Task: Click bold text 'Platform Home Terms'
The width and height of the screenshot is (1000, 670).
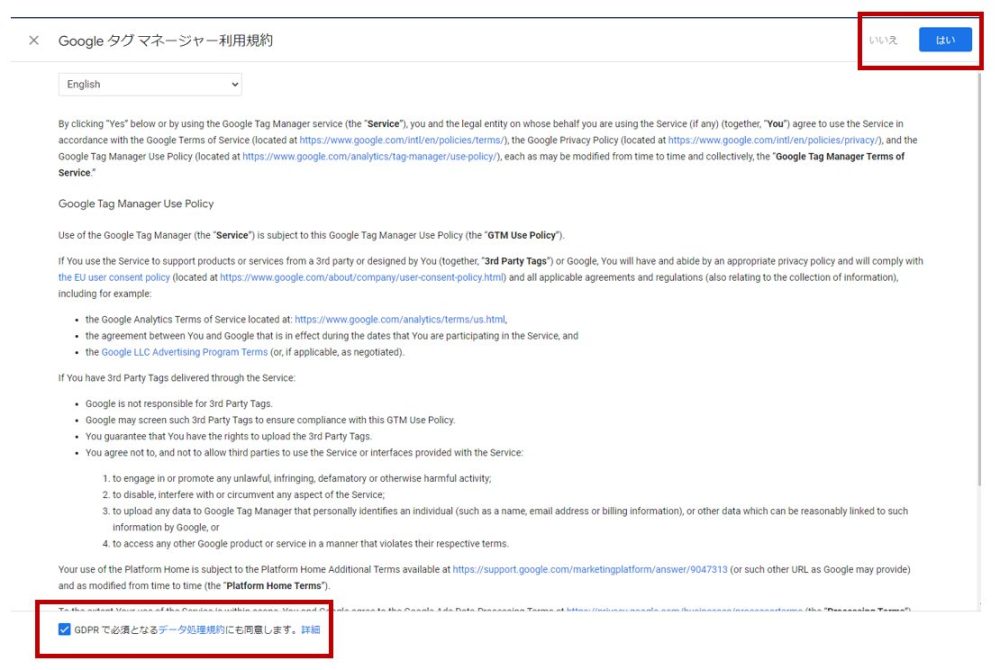Action: tap(274, 585)
